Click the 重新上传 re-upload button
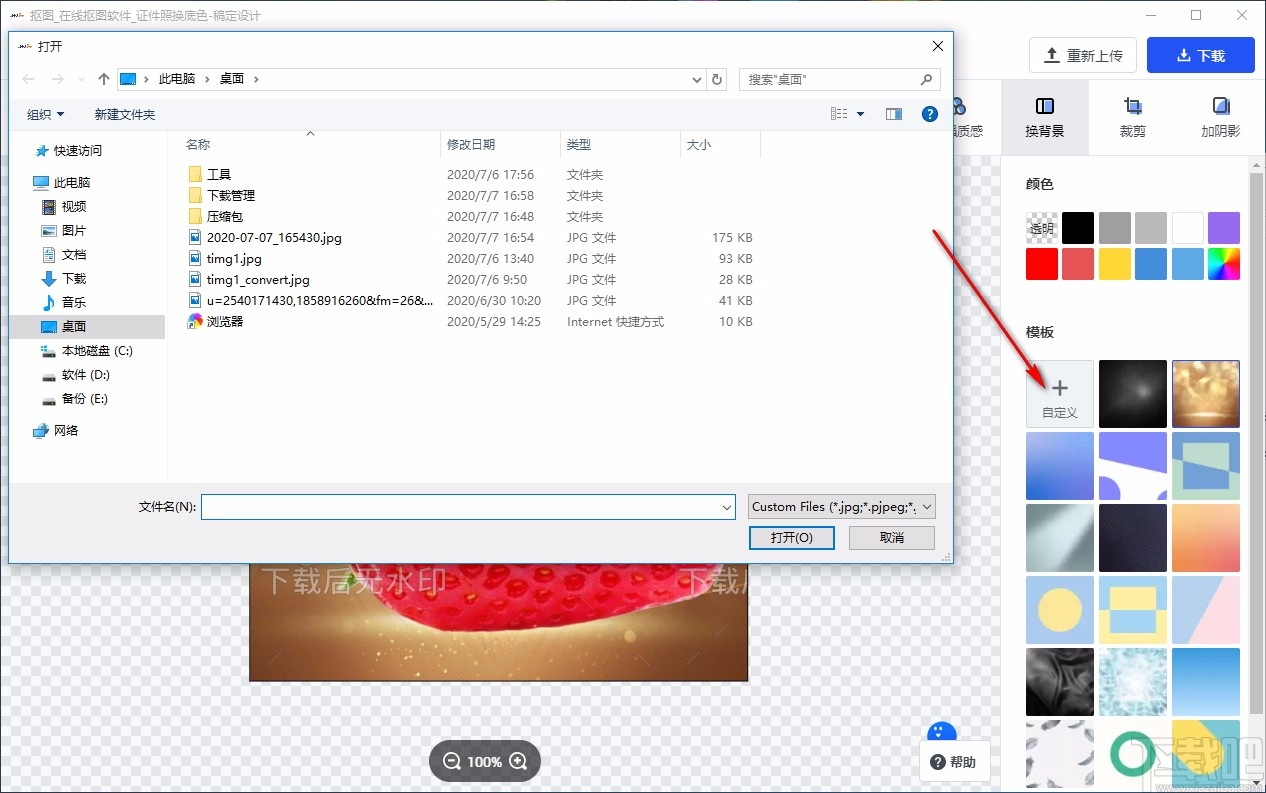The height and width of the screenshot is (793, 1266). click(x=1083, y=56)
